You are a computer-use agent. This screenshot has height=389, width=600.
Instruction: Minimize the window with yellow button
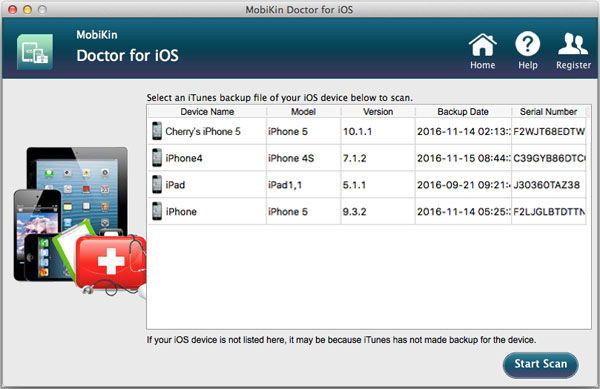click(28, 10)
